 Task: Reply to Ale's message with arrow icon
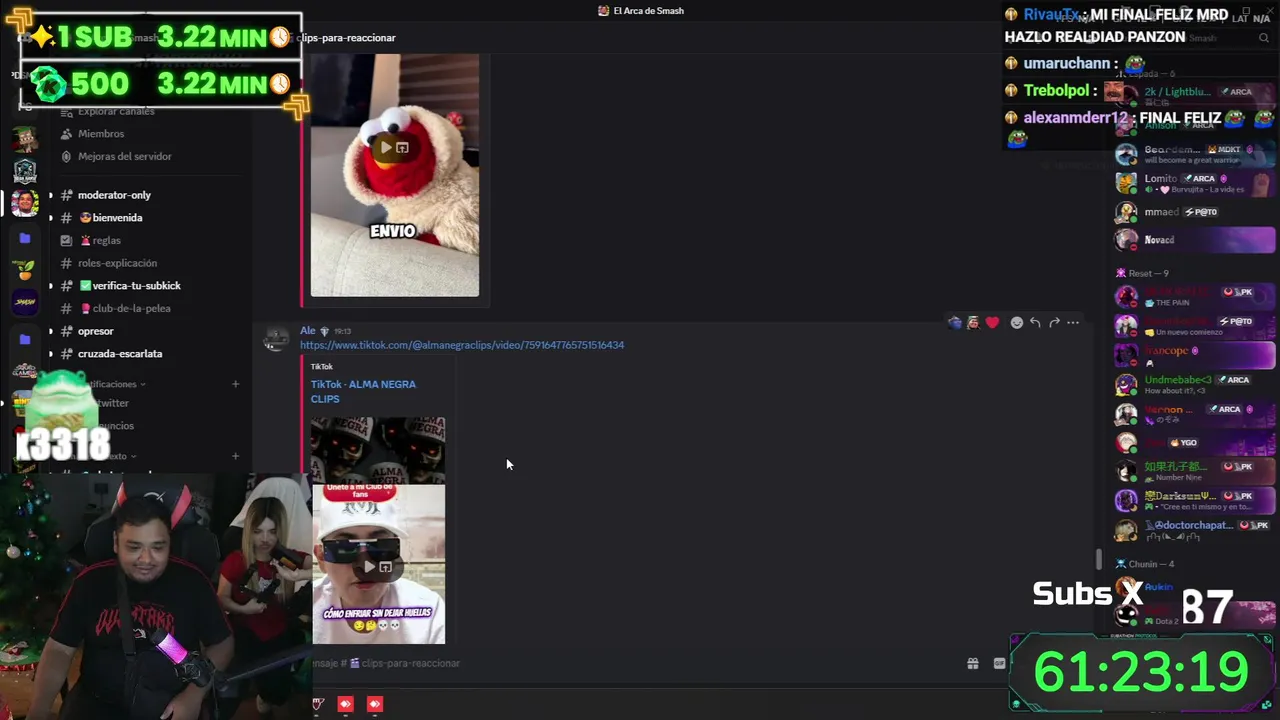tap(1035, 323)
